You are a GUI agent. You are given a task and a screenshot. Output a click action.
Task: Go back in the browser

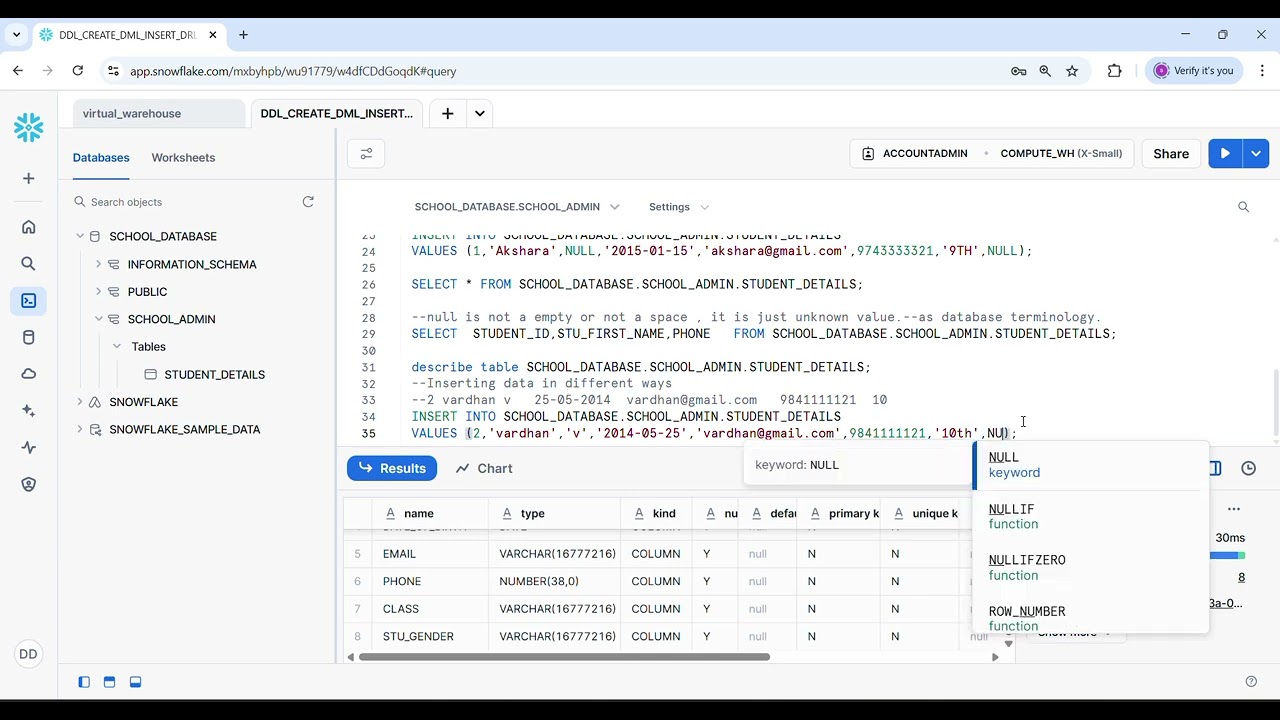pos(18,71)
